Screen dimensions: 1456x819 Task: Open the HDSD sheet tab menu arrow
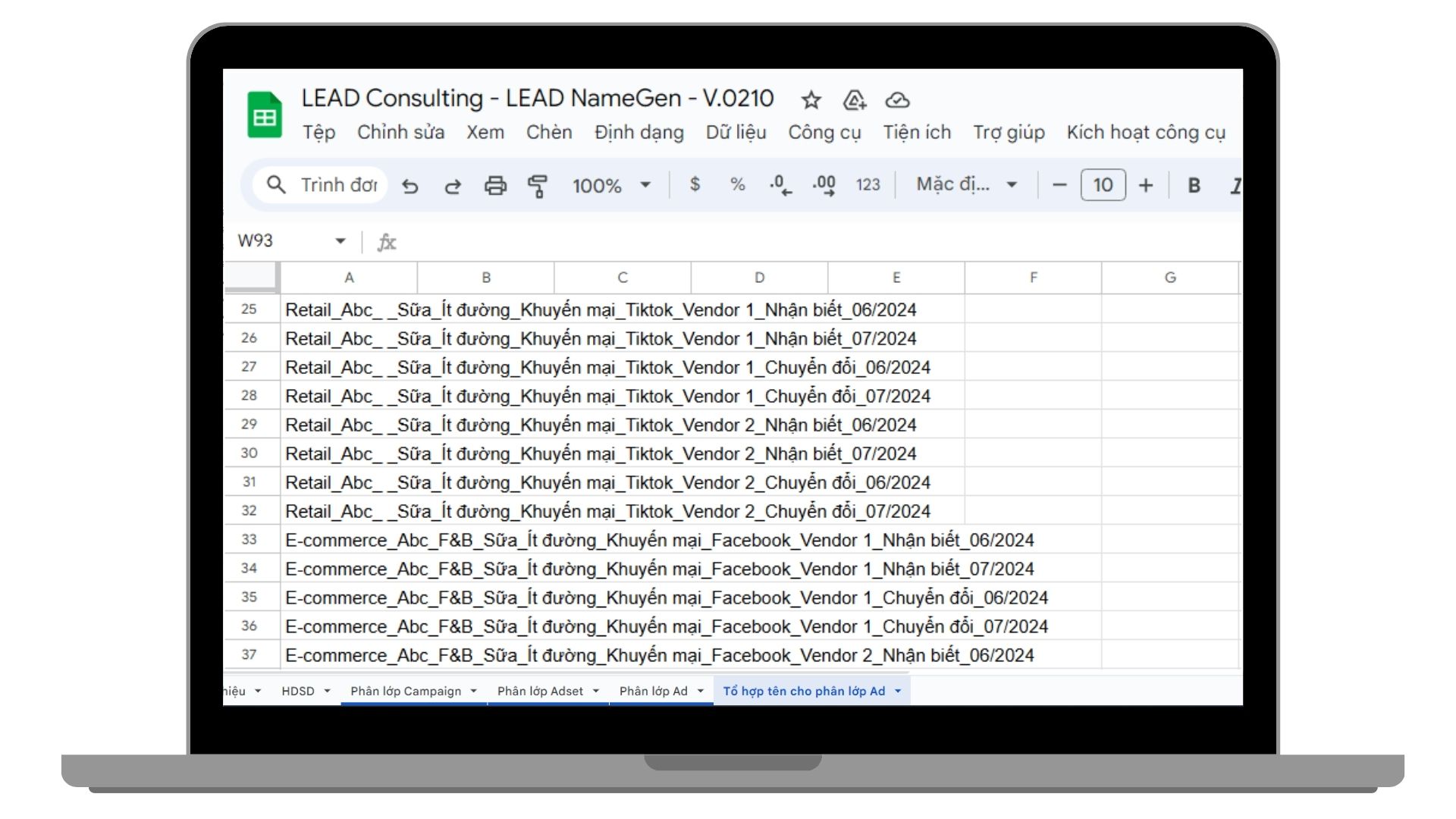click(328, 691)
